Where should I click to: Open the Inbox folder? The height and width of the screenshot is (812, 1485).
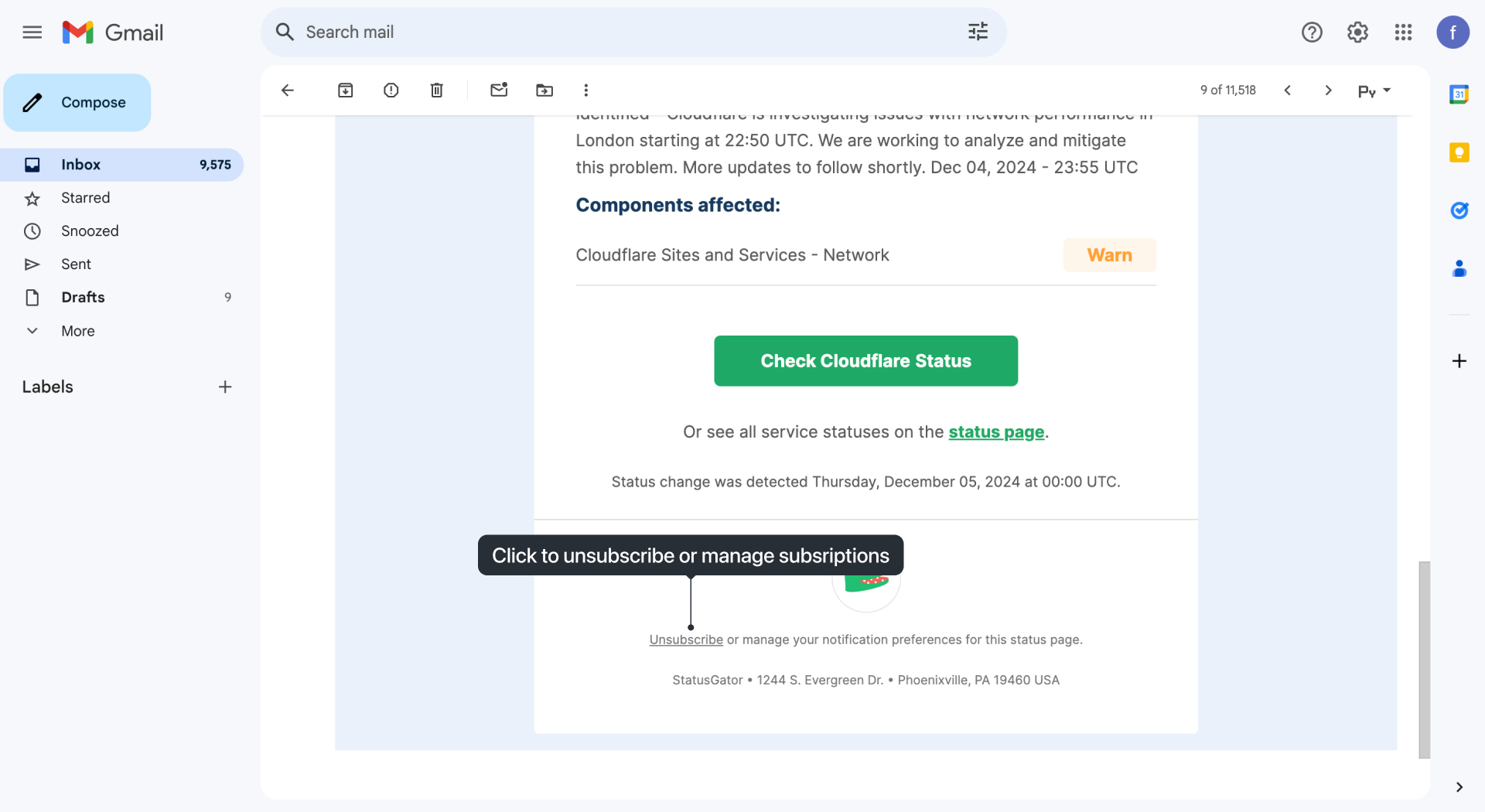122,165
